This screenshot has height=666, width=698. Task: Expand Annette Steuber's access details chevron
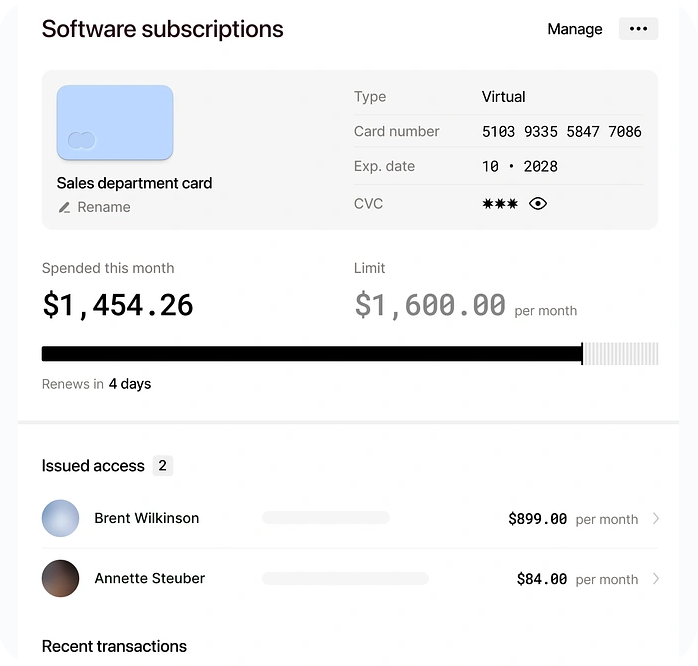pyautogui.click(x=656, y=578)
